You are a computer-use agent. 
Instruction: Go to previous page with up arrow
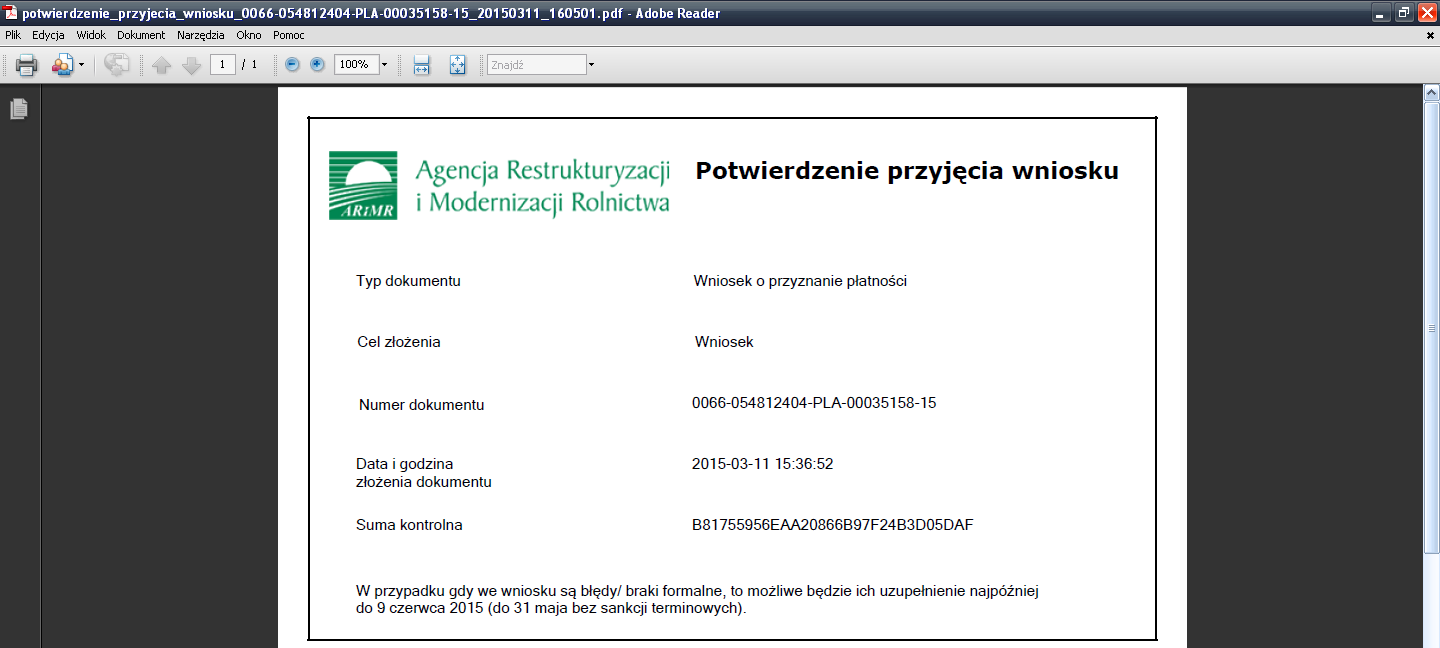click(162, 65)
